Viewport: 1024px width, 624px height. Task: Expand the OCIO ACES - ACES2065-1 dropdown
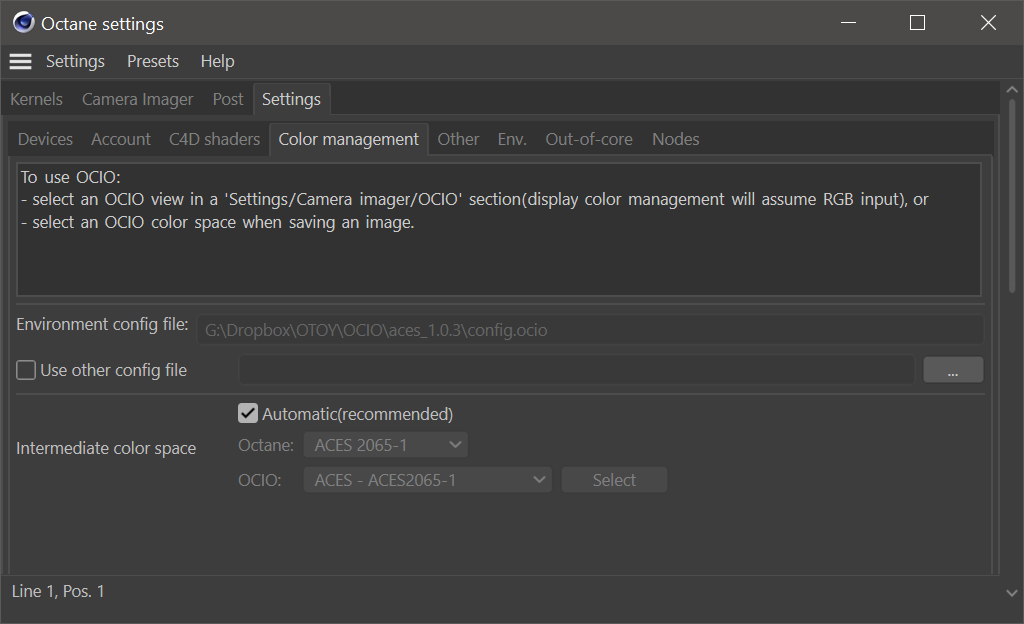(x=432, y=480)
